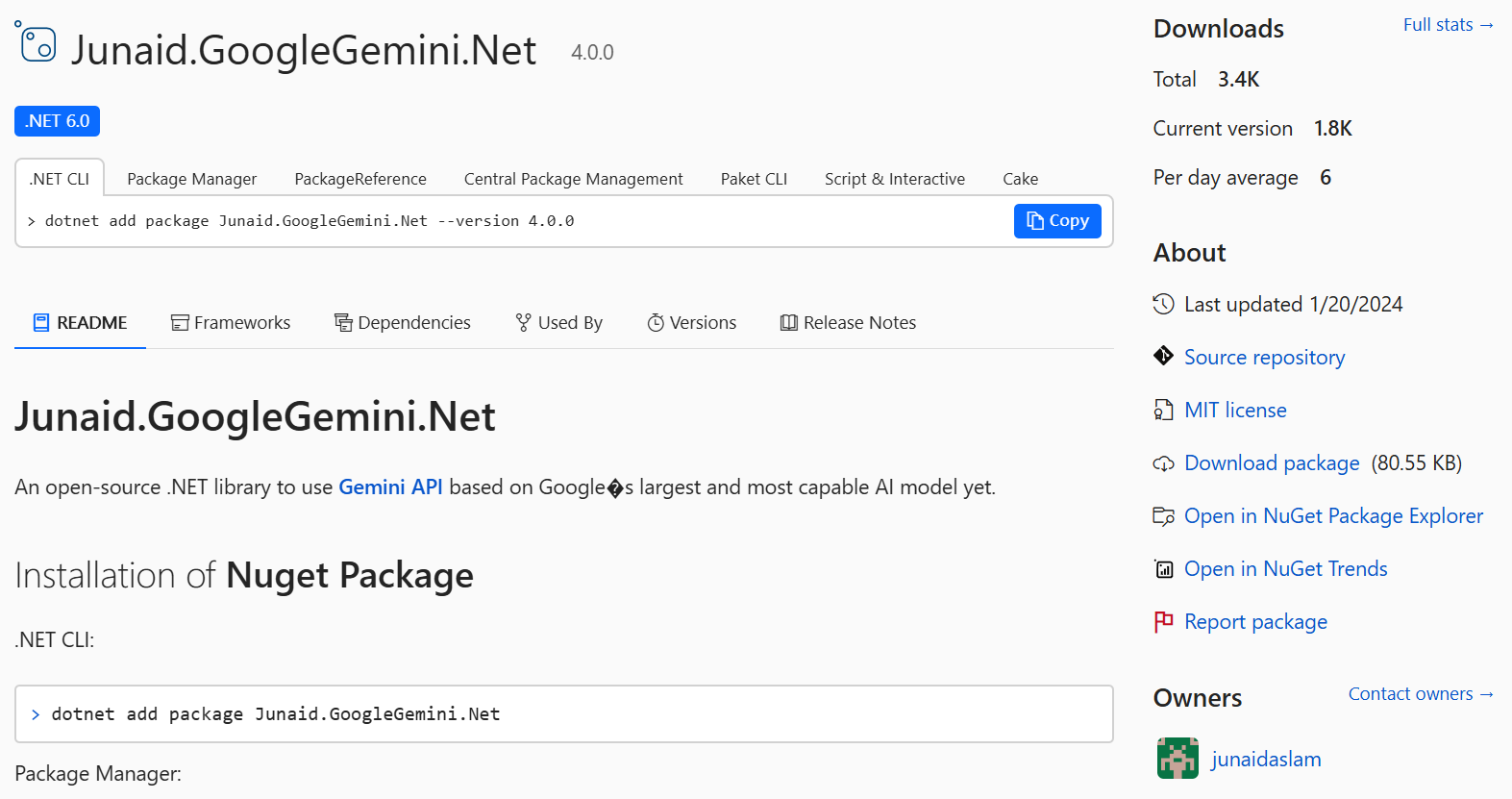Click the Total downloads 3.4K value
The image size is (1512, 799).
[x=1238, y=80]
